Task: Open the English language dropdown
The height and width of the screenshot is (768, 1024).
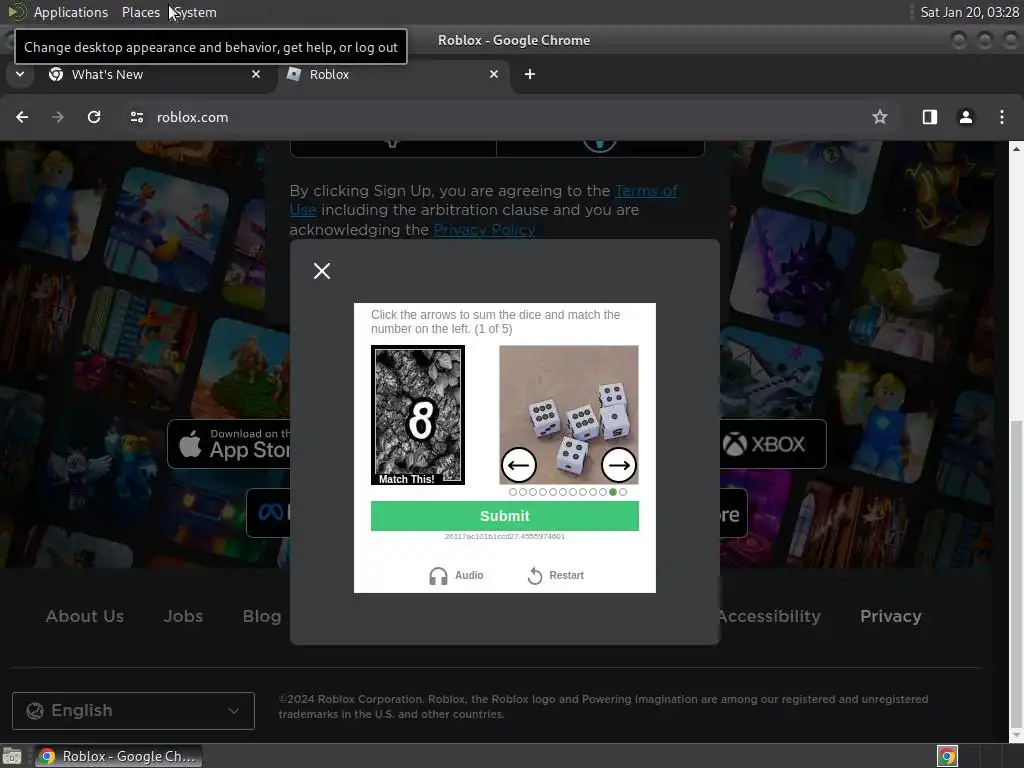Action: [x=133, y=711]
